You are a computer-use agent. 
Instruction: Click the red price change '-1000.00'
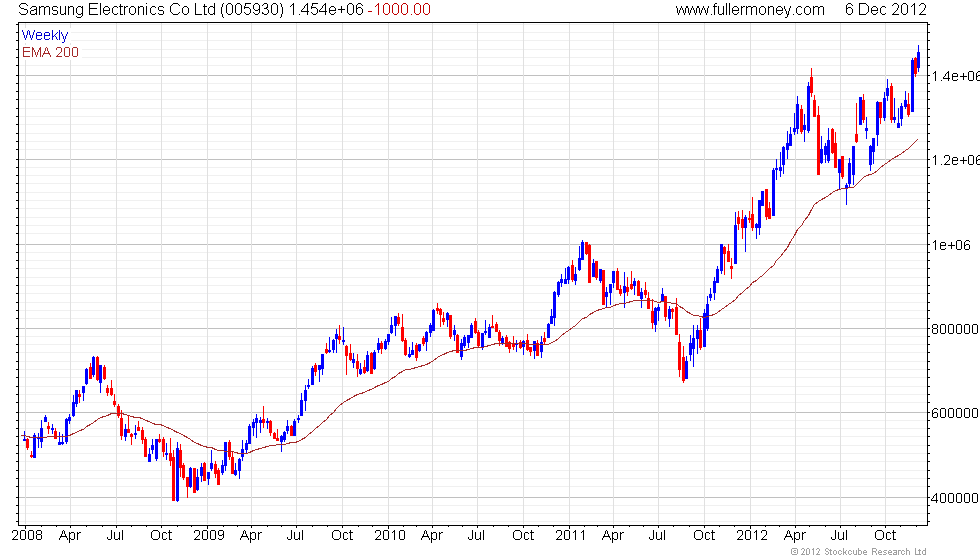pyautogui.click(x=399, y=9)
